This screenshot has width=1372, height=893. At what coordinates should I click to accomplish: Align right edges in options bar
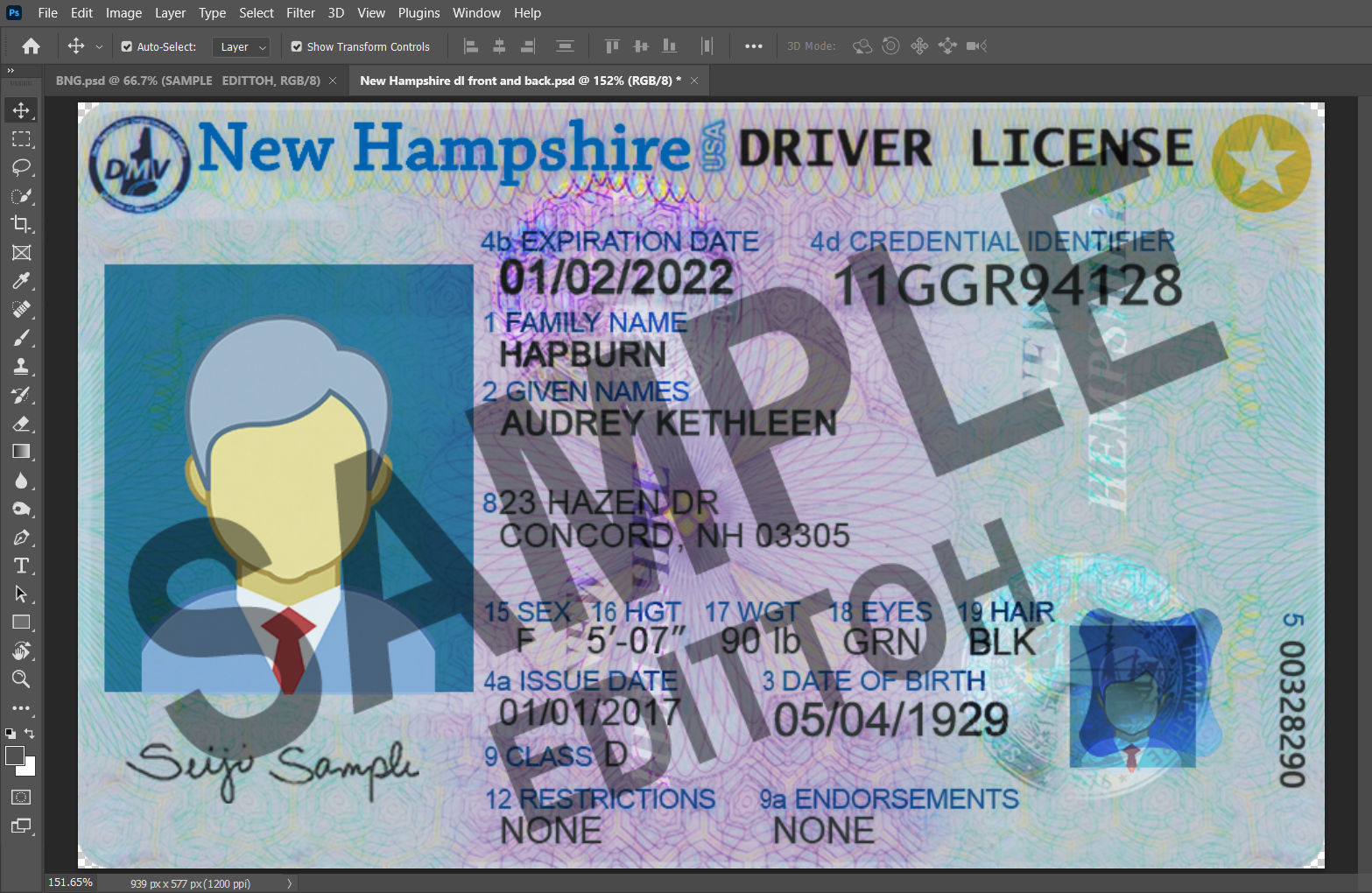[528, 46]
